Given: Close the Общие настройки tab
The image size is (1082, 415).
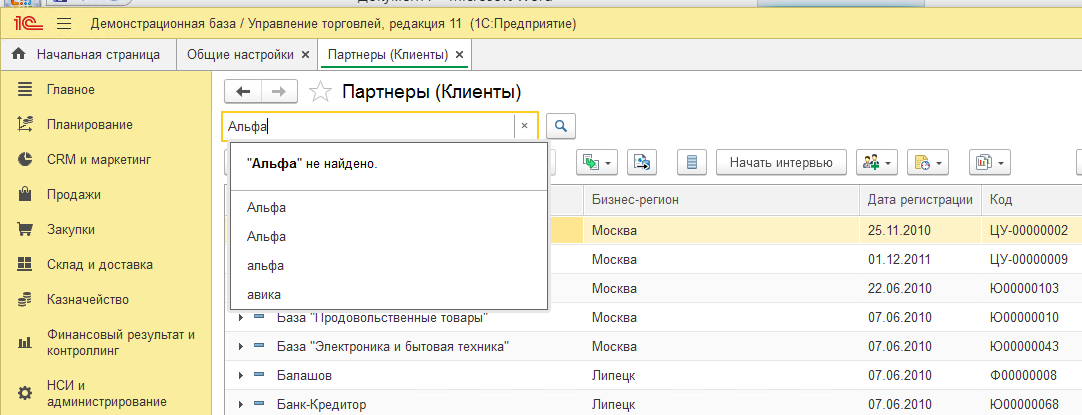Looking at the screenshot, I should pyautogui.click(x=306, y=55).
